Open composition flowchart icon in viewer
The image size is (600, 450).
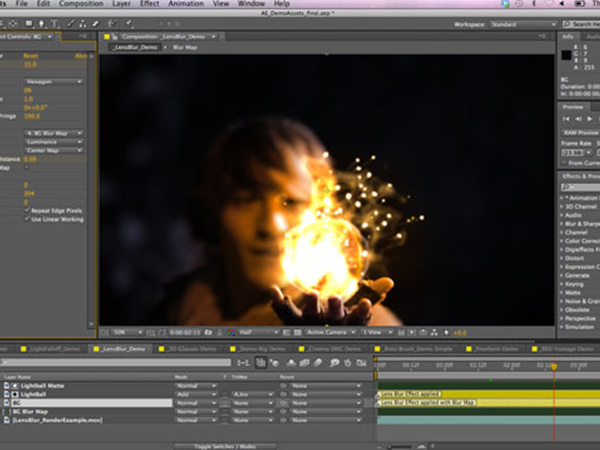434,333
